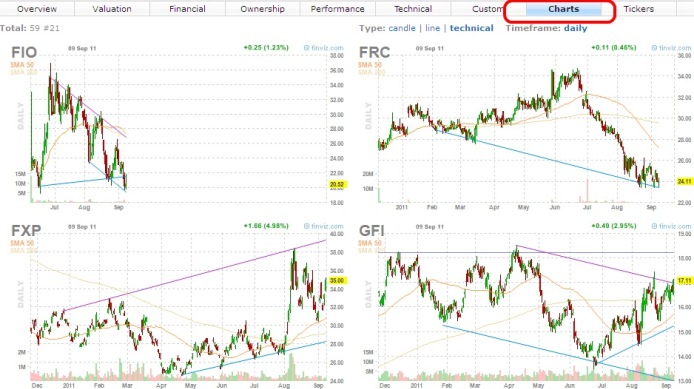Click the FRC ticker label
694x389 pixels.
(x=374, y=52)
